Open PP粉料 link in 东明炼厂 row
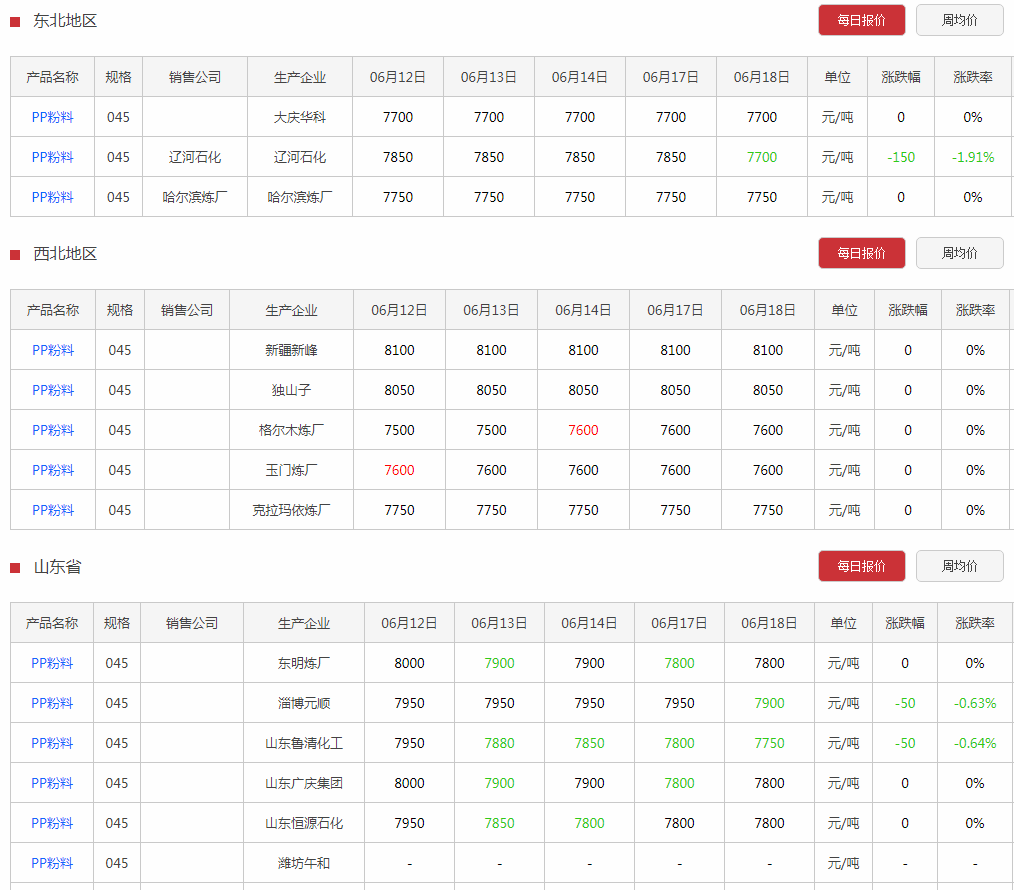 [x=52, y=663]
